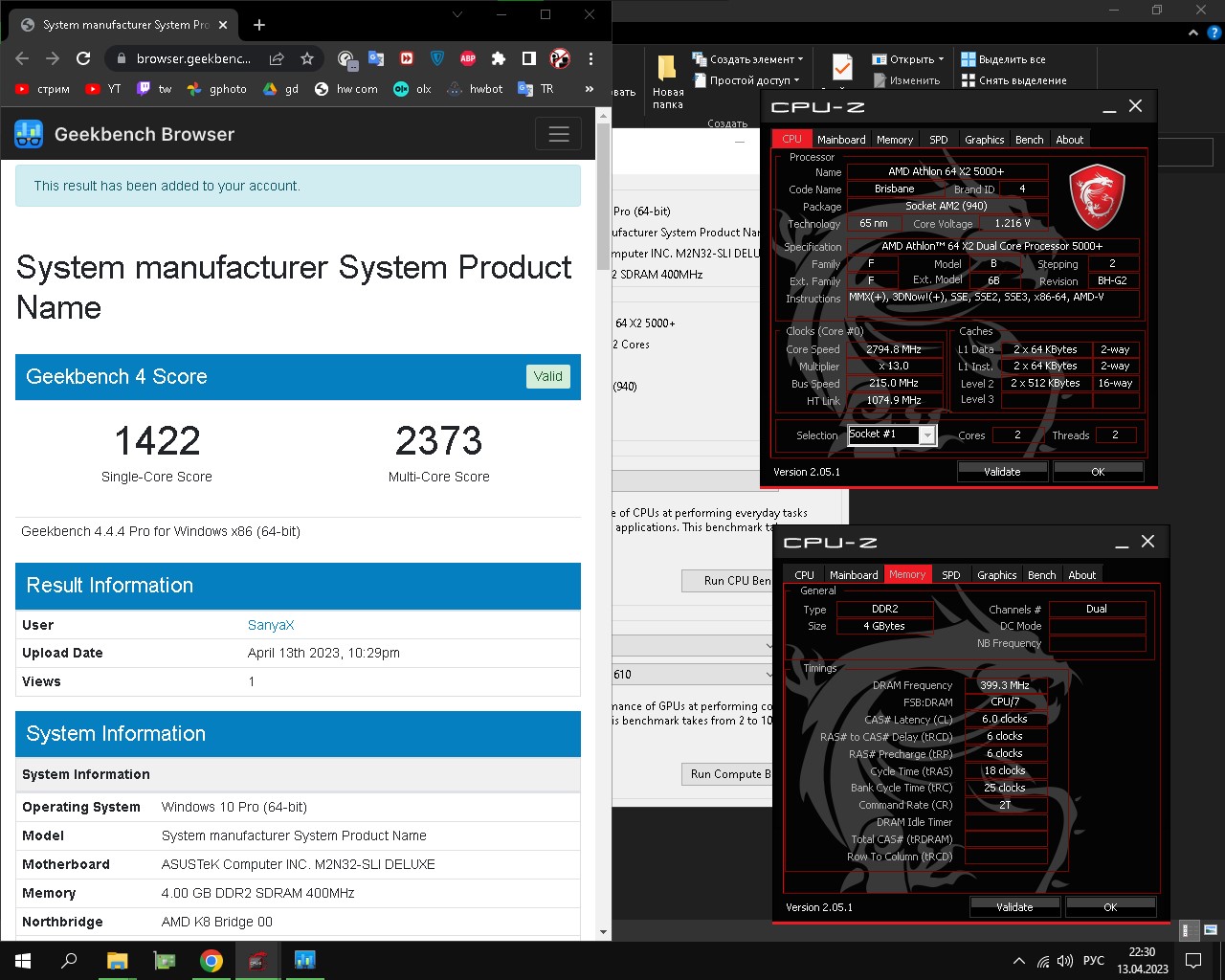Open the Chrome profile avatar

(560, 58)
